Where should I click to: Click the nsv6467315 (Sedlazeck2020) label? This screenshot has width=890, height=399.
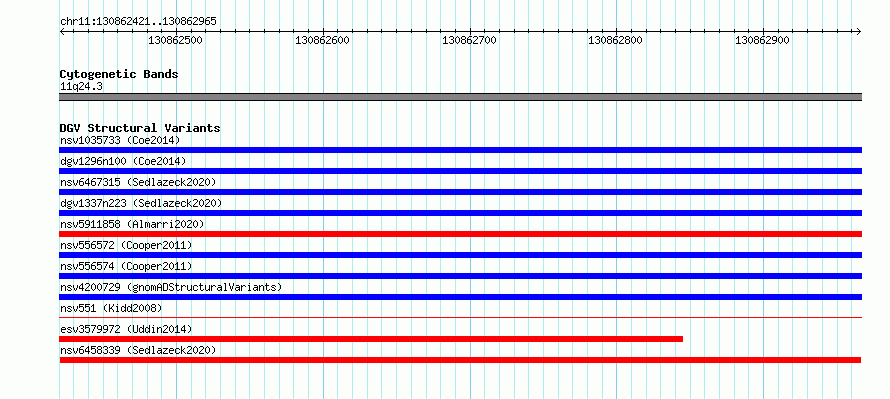point(138,182)
